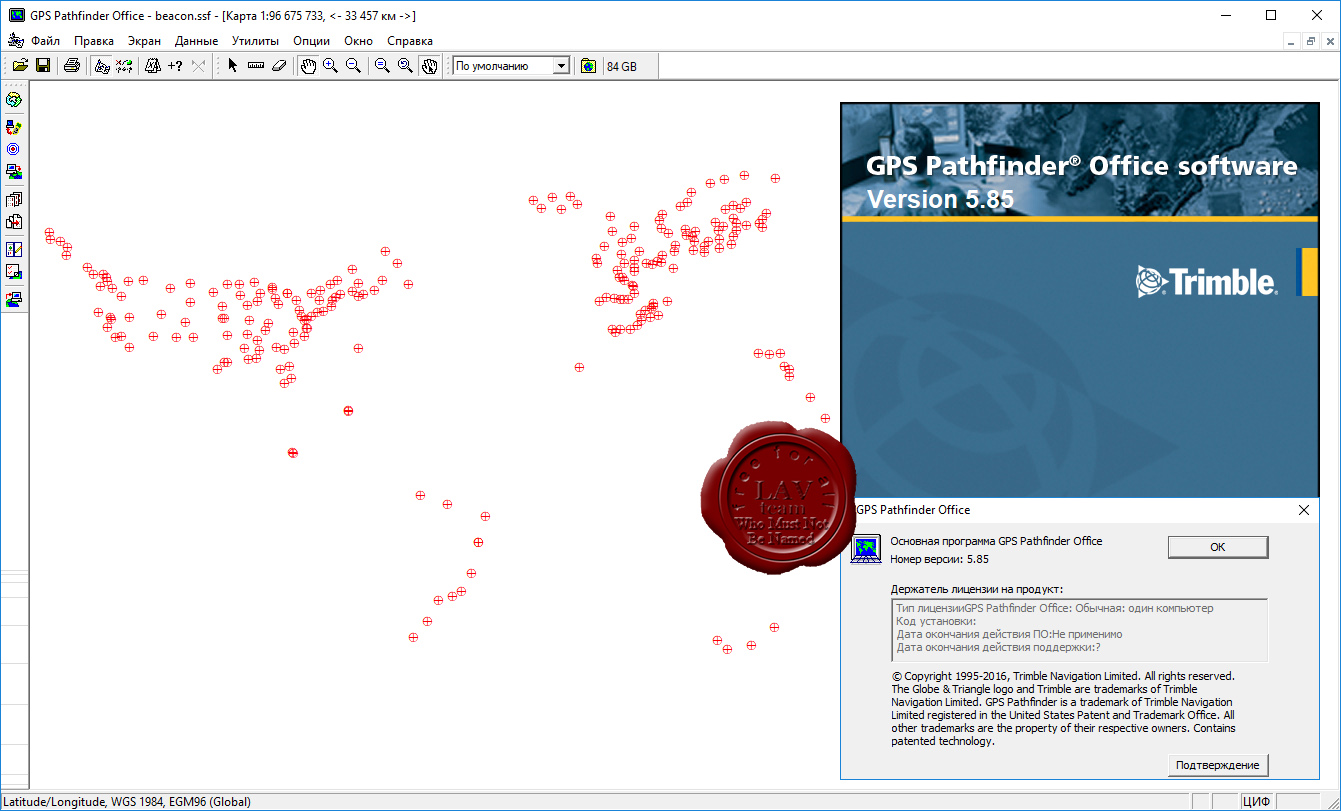1341x811 pixels.
Task: Open the Файл menu
Action: coord(45,41)
